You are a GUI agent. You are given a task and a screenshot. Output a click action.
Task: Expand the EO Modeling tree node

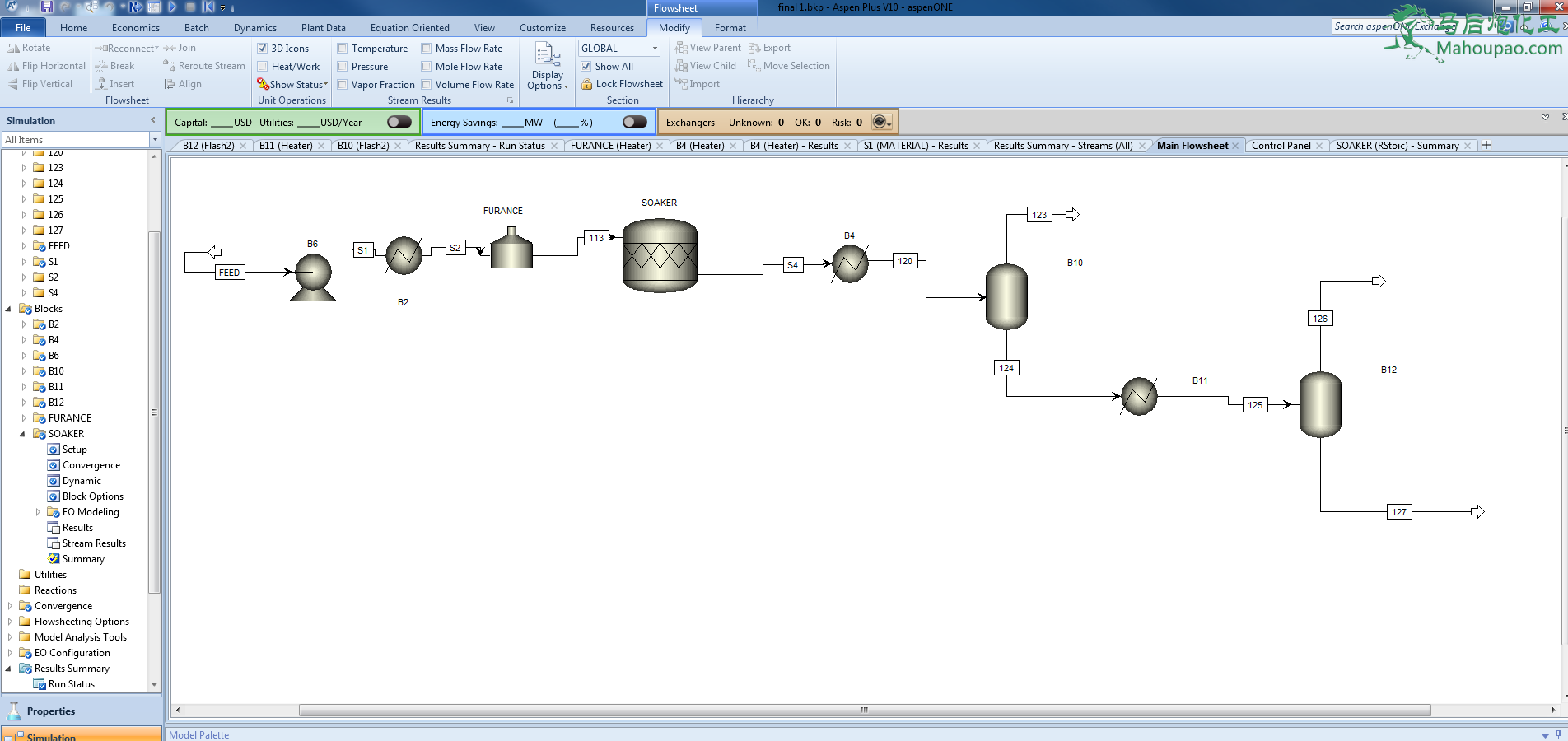[38, 512]
